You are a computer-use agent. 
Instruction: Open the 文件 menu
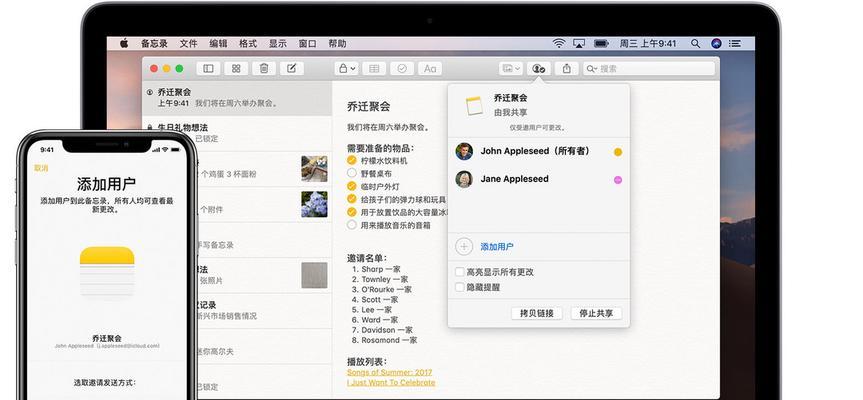point(188,43)
